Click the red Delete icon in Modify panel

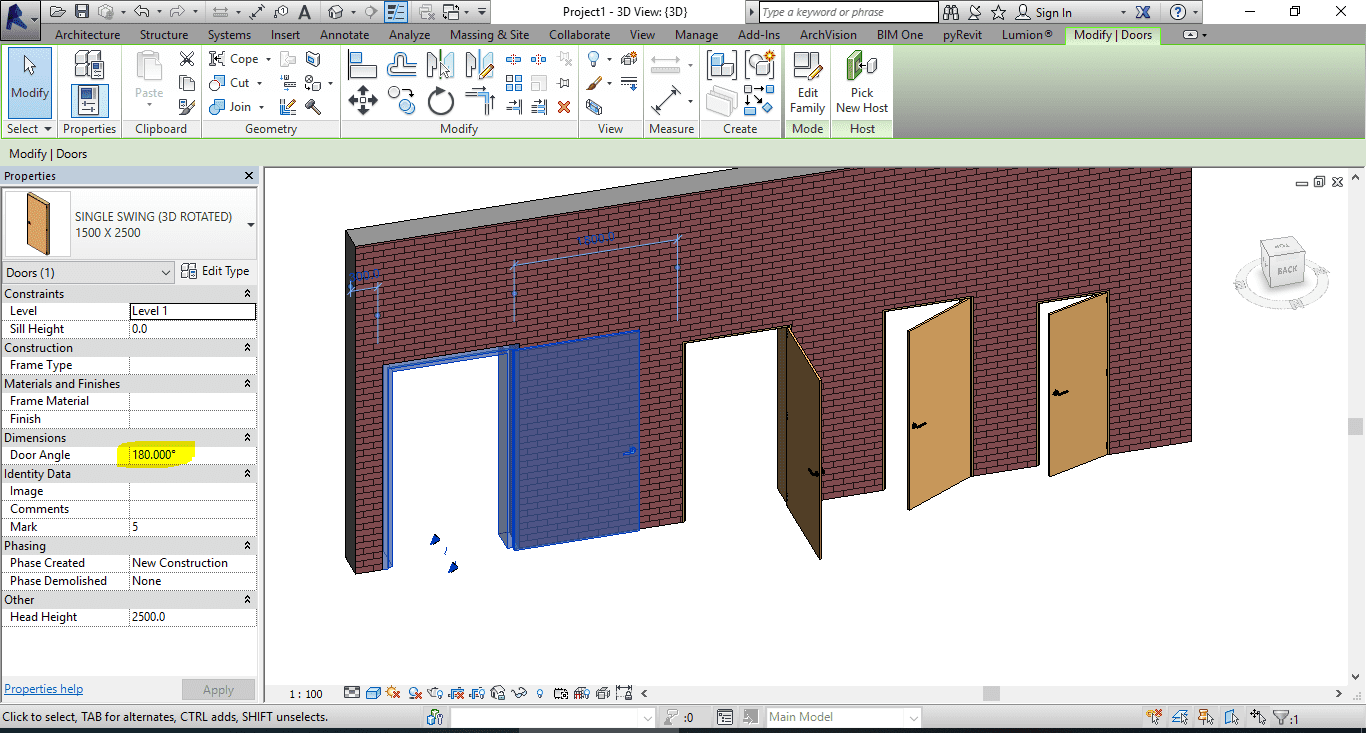564,106
